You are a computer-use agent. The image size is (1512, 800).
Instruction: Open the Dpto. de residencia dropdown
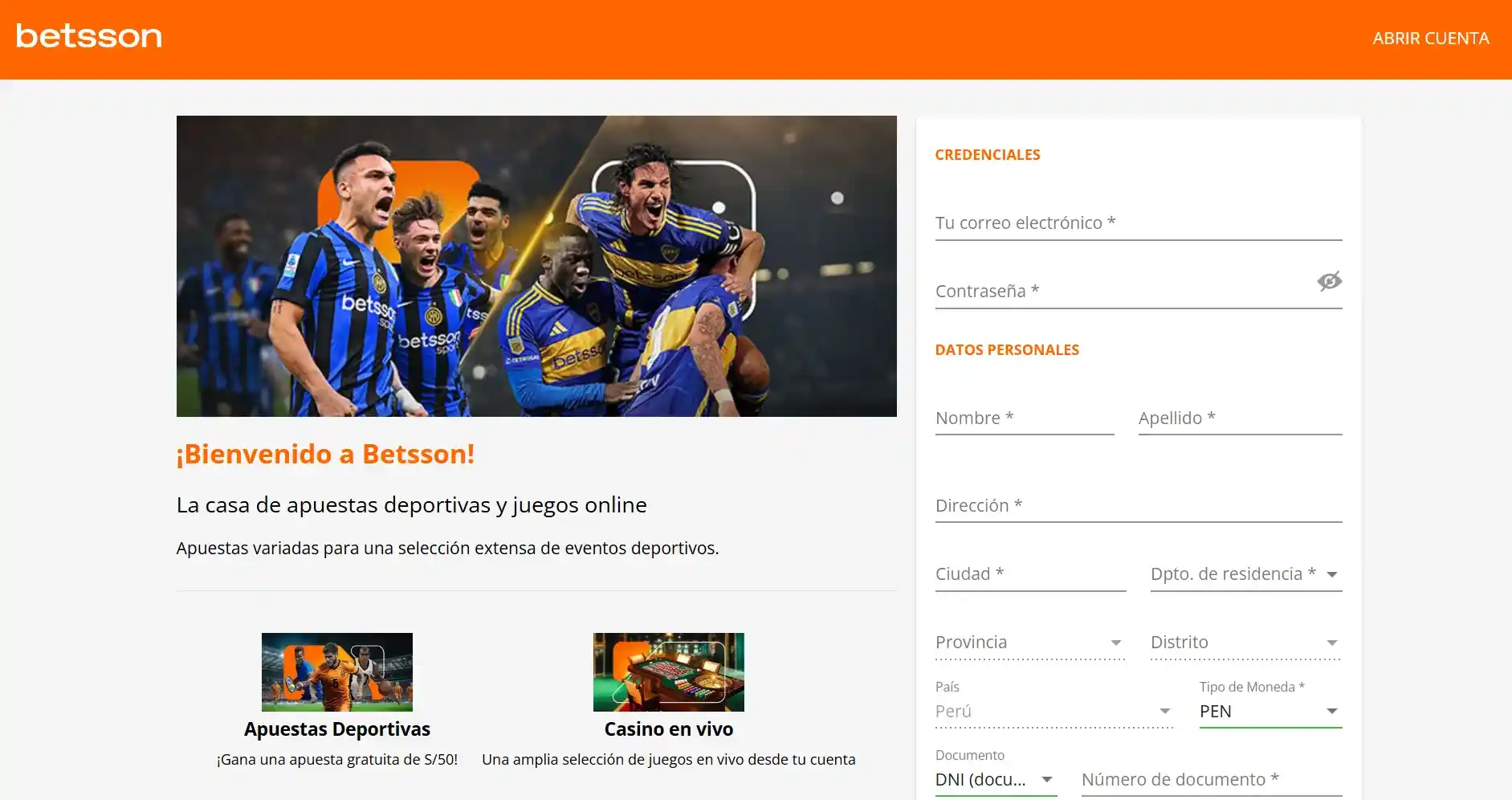[1245, 574]
